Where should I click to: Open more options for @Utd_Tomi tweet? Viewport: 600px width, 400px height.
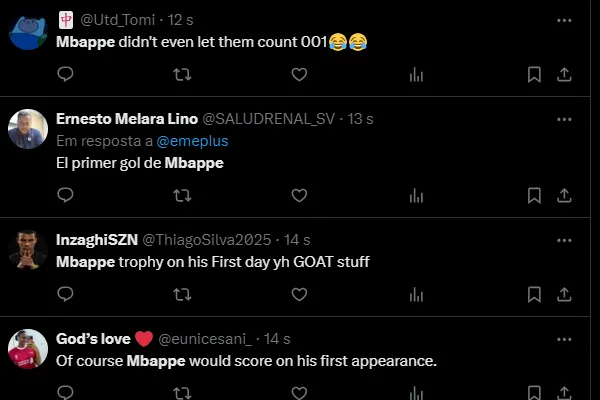point(564,19)
